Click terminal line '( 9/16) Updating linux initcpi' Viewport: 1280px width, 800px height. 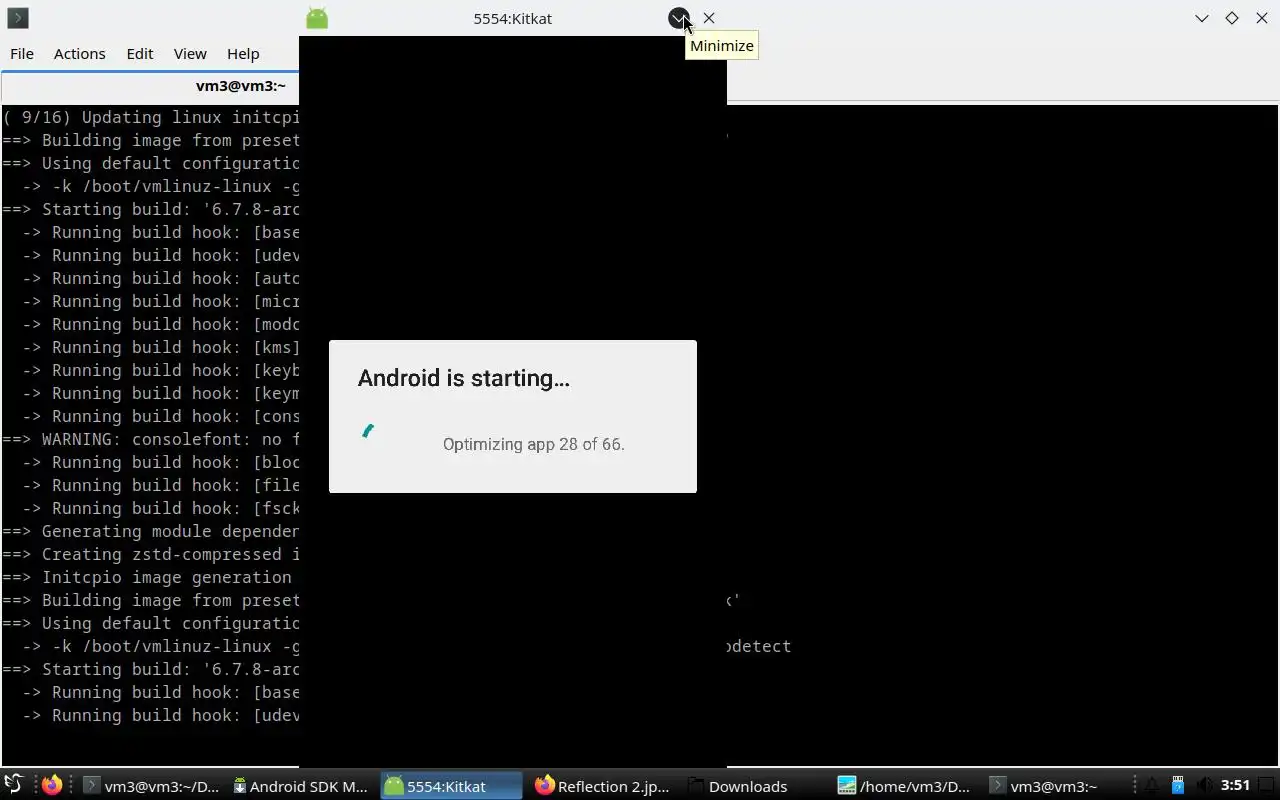pos(151,117)
